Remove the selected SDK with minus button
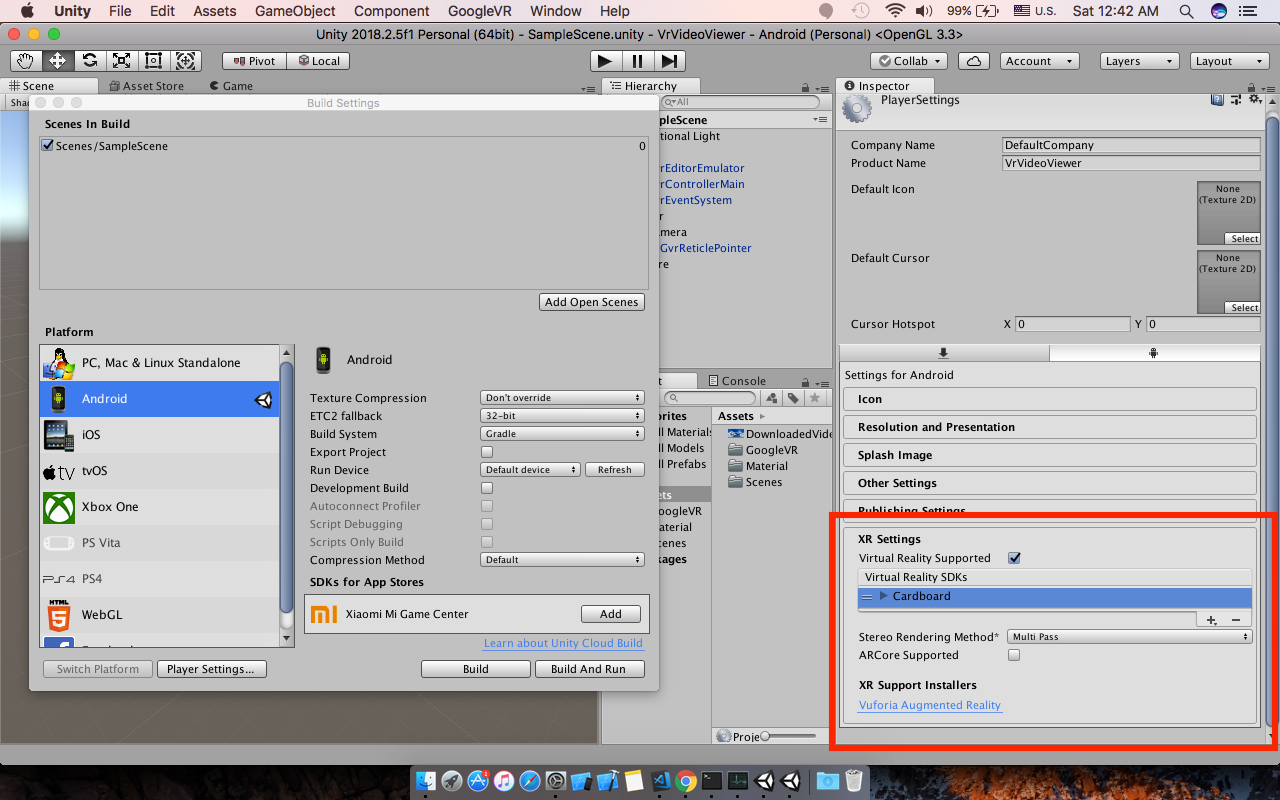Image resolution: width=1280 pixels, height=800 pixels. pos(1236,620)
